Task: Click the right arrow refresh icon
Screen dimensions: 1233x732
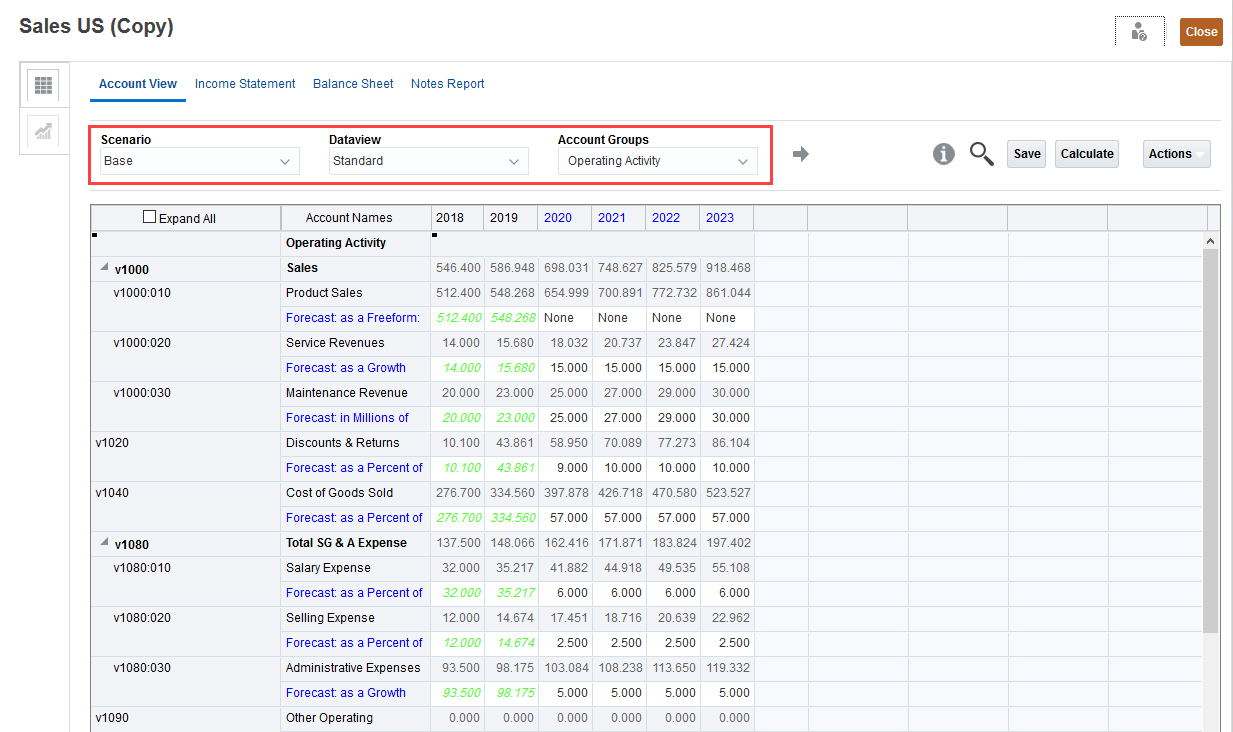Action: point(800,154)
